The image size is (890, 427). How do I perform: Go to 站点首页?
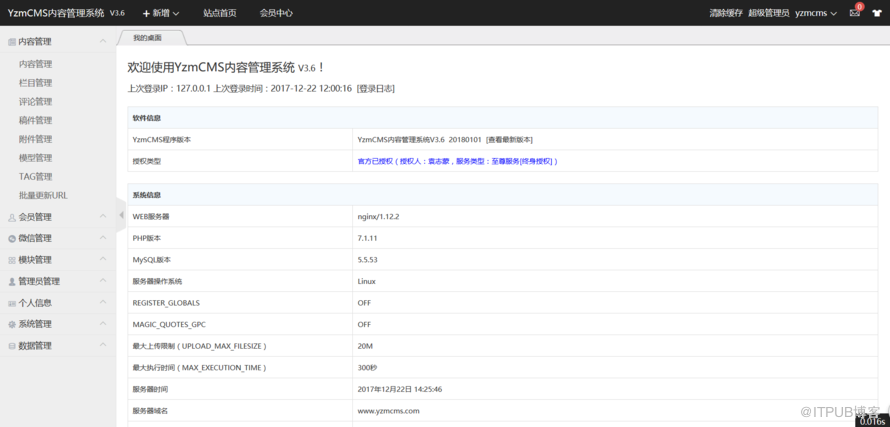220,13
